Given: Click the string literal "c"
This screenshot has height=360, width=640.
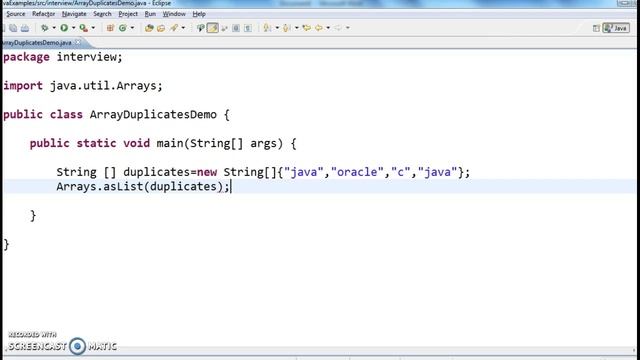Looking at the screenshot, I should click(x=400, y=172).
